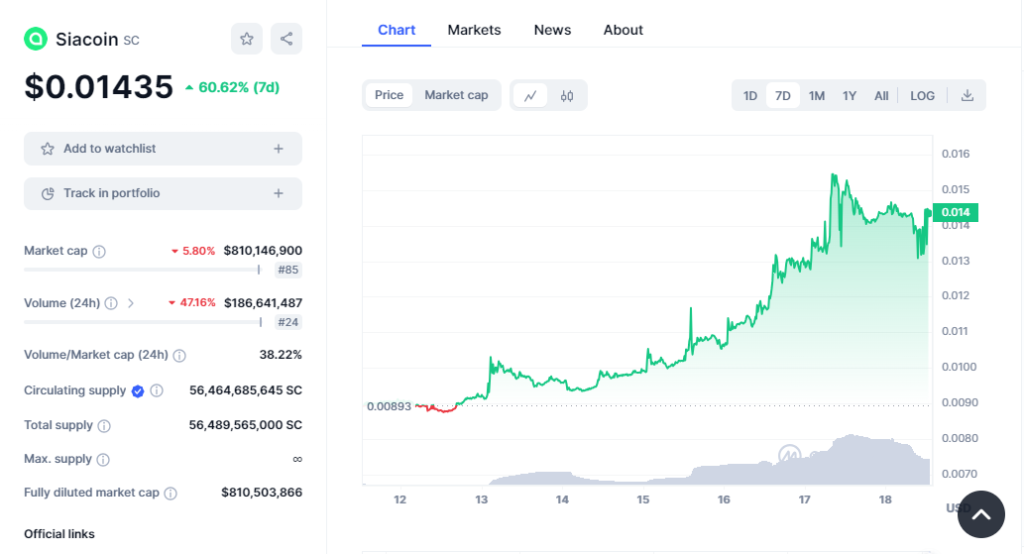Select the All time range
1024x554 pixels.
[881, 95]
